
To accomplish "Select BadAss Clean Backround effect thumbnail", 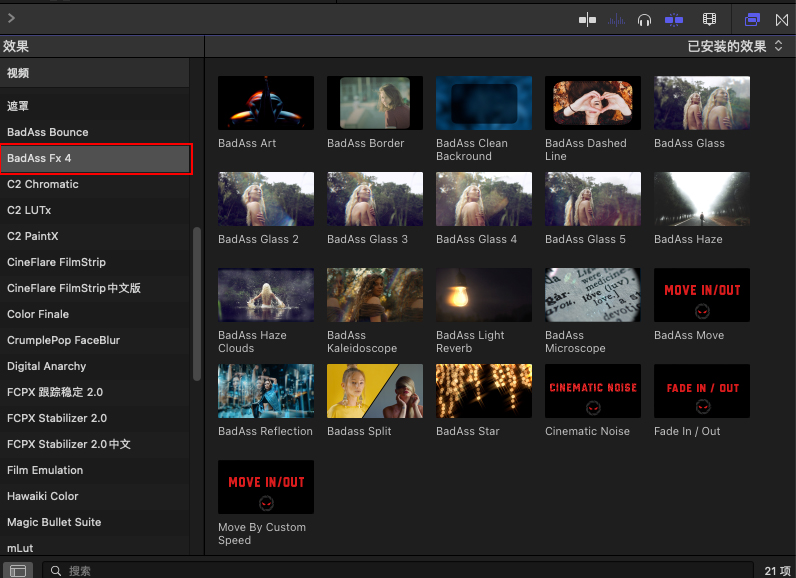I will coord(484,103).
